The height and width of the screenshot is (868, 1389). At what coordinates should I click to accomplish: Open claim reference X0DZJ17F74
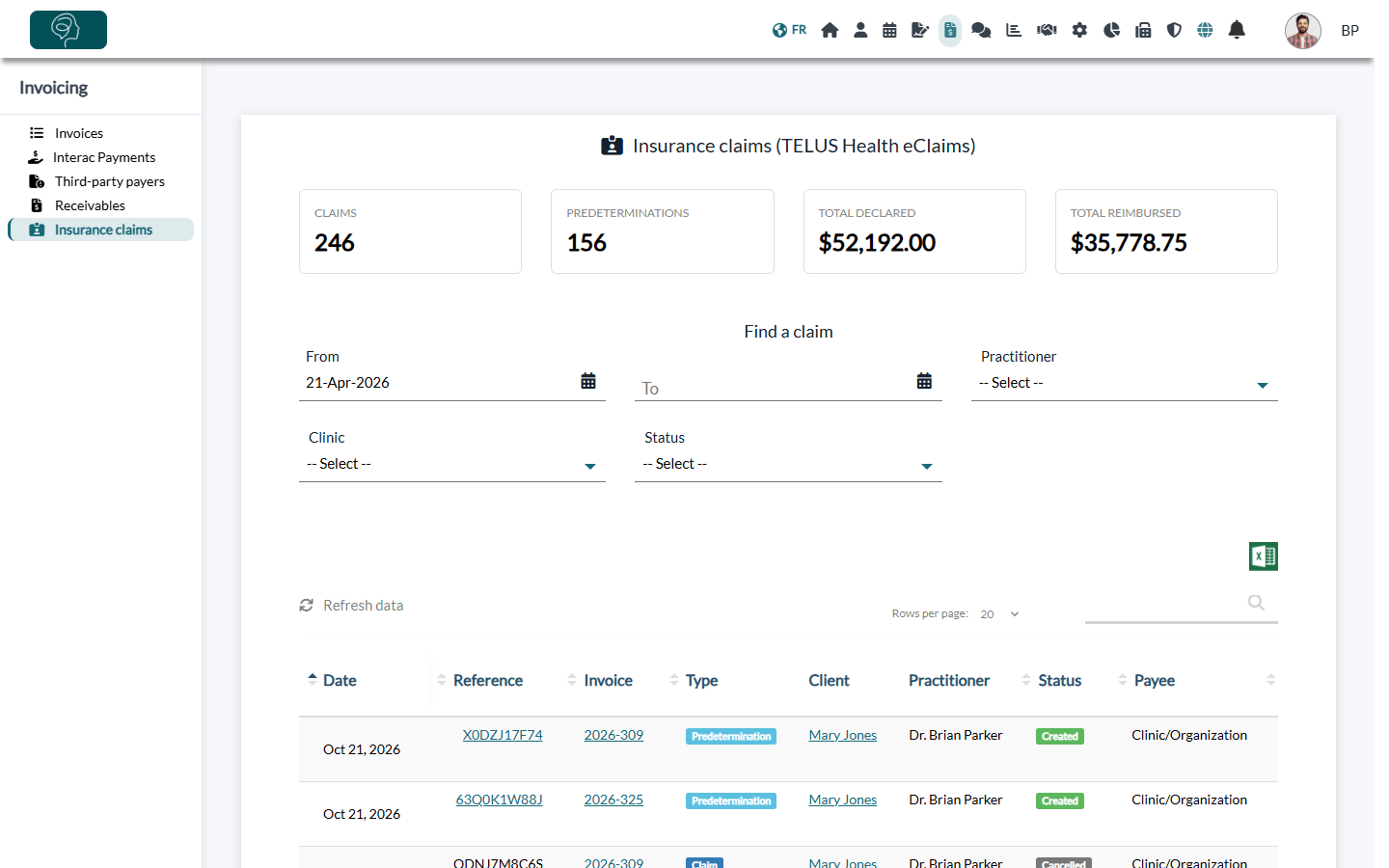[x=503, y=735]
